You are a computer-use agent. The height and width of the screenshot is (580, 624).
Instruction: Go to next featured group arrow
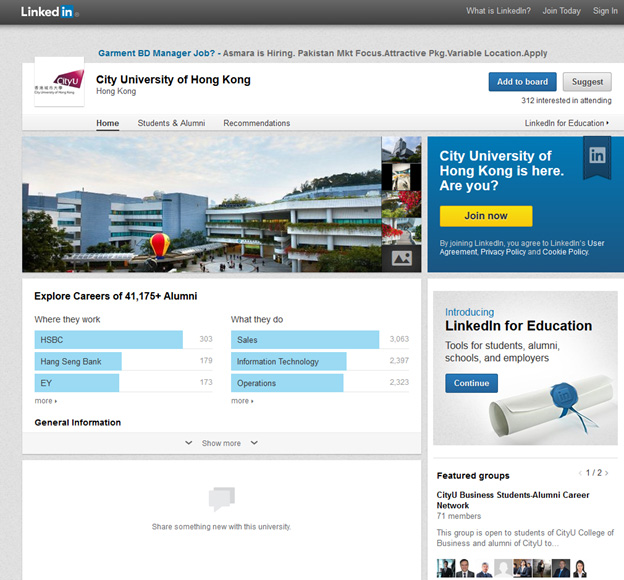point(607,473)
